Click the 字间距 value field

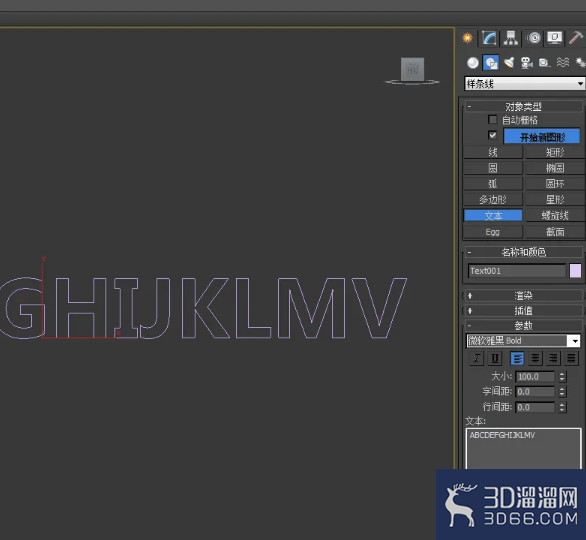pyautogui.click(x=535, y=392)
